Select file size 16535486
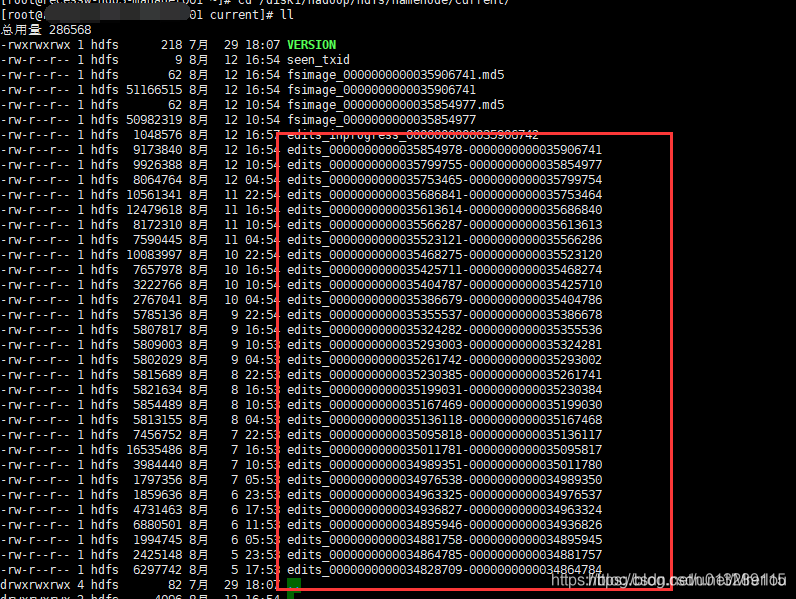The width and height of the screenshot is (796, 599). pyautogui.click(x=154, y=450)
